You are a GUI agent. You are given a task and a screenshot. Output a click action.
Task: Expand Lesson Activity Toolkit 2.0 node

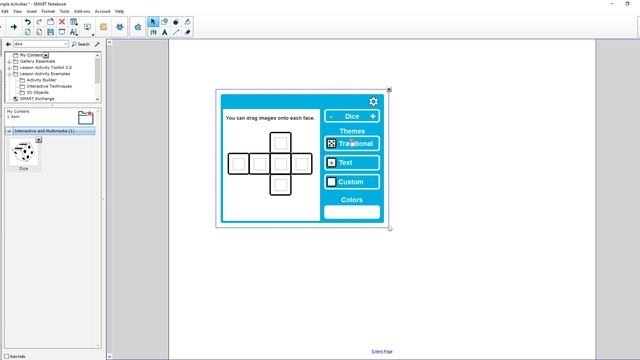(x=9, y=68)
